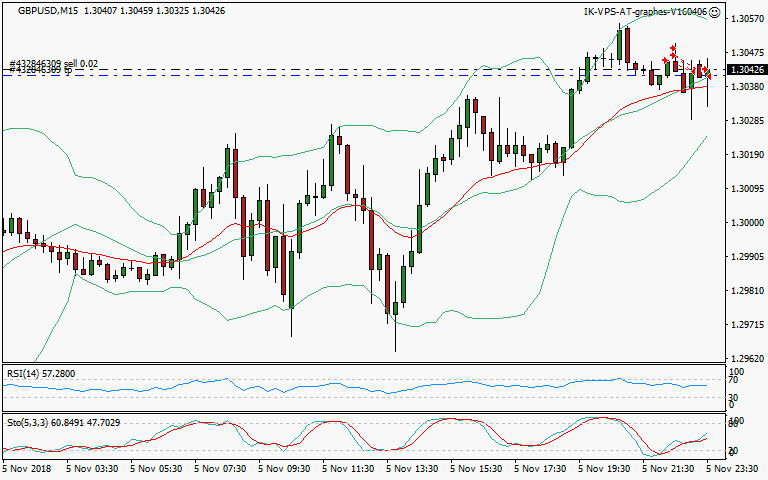This screenshot has height=480, width=768.
Task: Click the 5 Nov 13:30 time label
Action: (413, 469)
